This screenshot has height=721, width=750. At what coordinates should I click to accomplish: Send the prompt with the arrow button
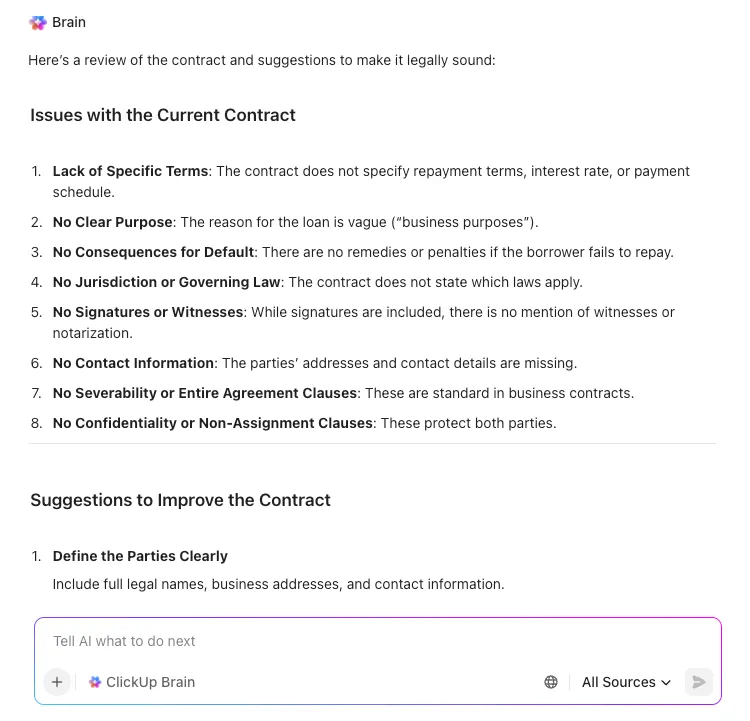pyautogui.click(x=699, y=682)
